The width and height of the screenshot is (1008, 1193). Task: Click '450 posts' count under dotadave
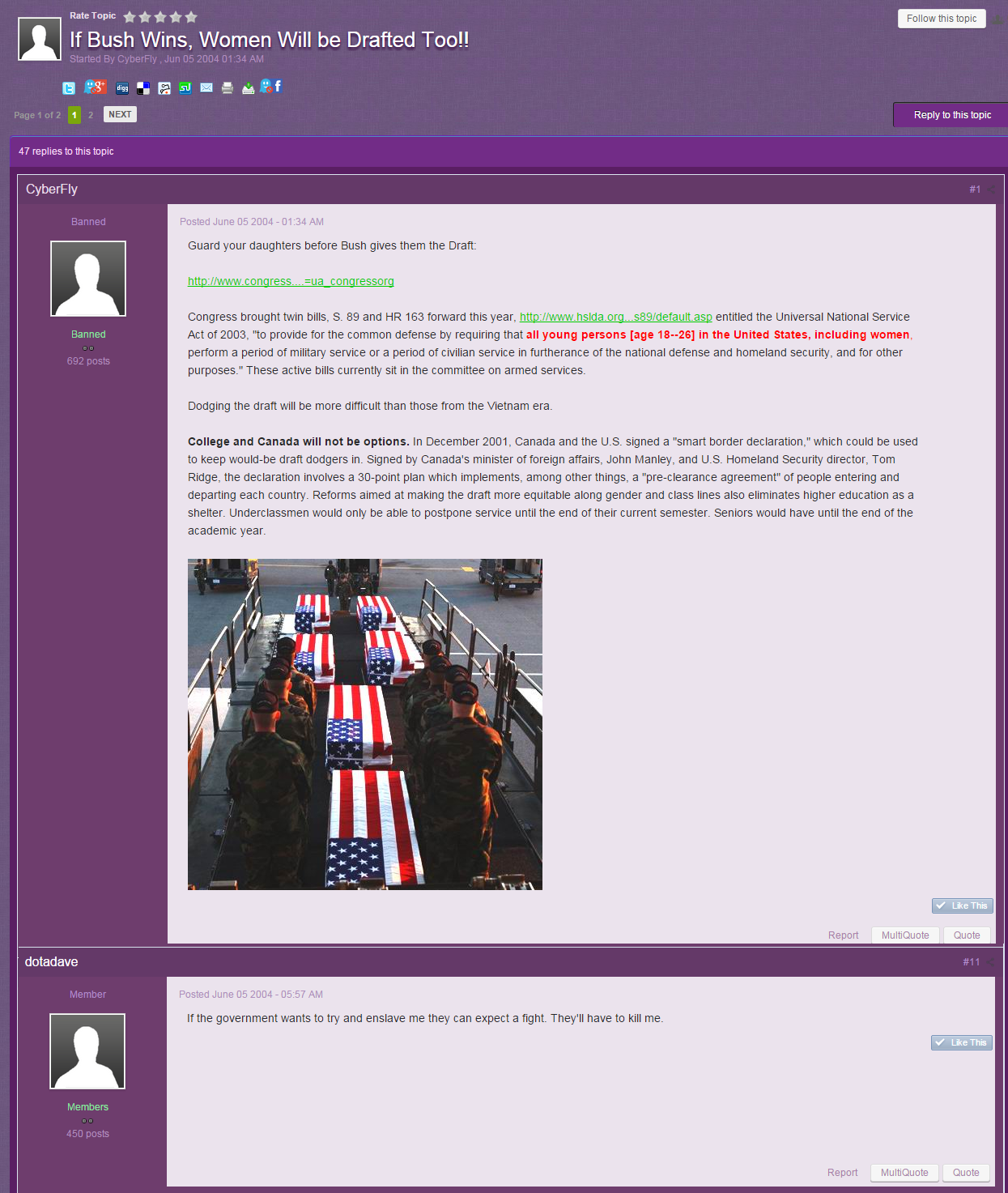87,1134
